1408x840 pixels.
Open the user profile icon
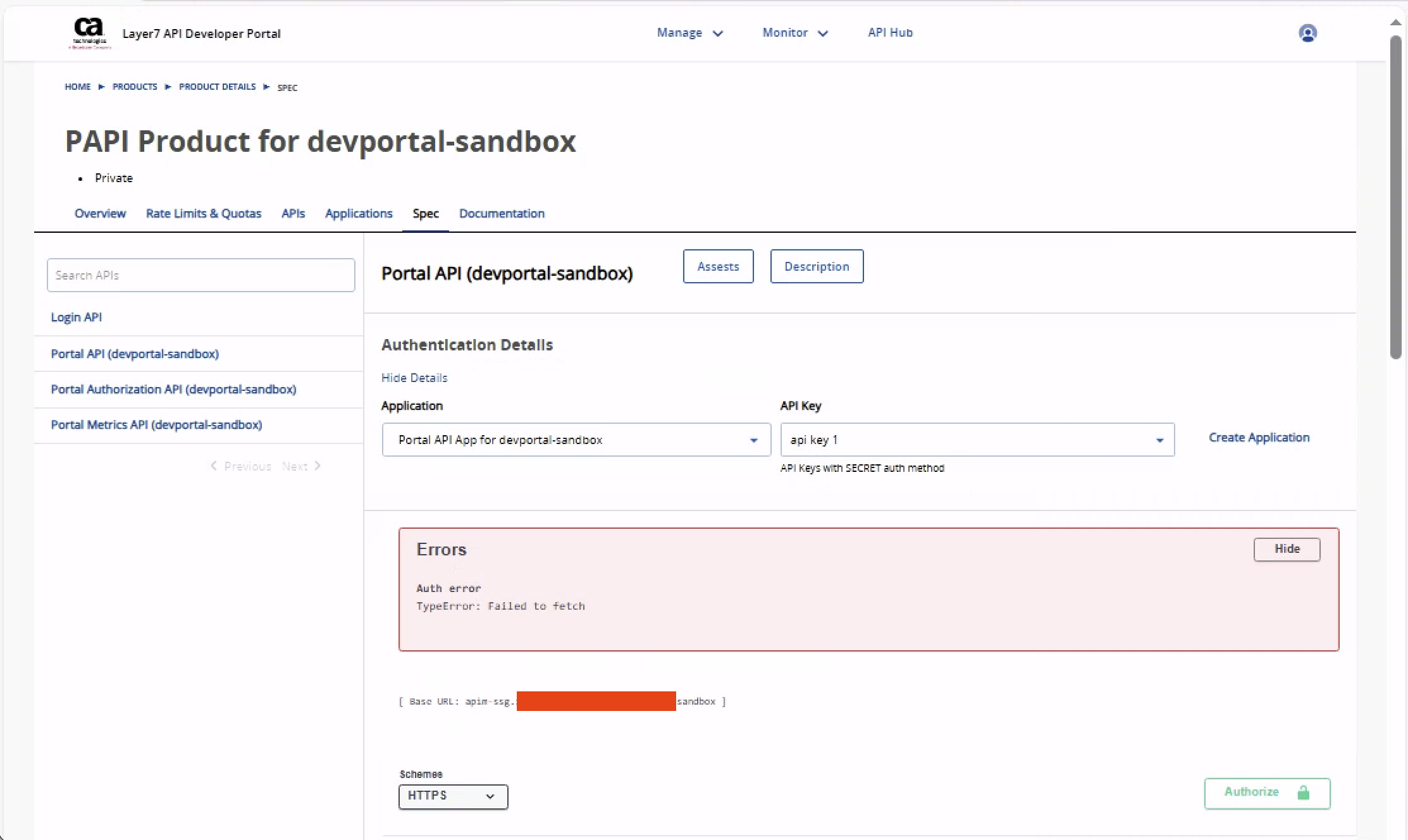[x=1307, y=33]
